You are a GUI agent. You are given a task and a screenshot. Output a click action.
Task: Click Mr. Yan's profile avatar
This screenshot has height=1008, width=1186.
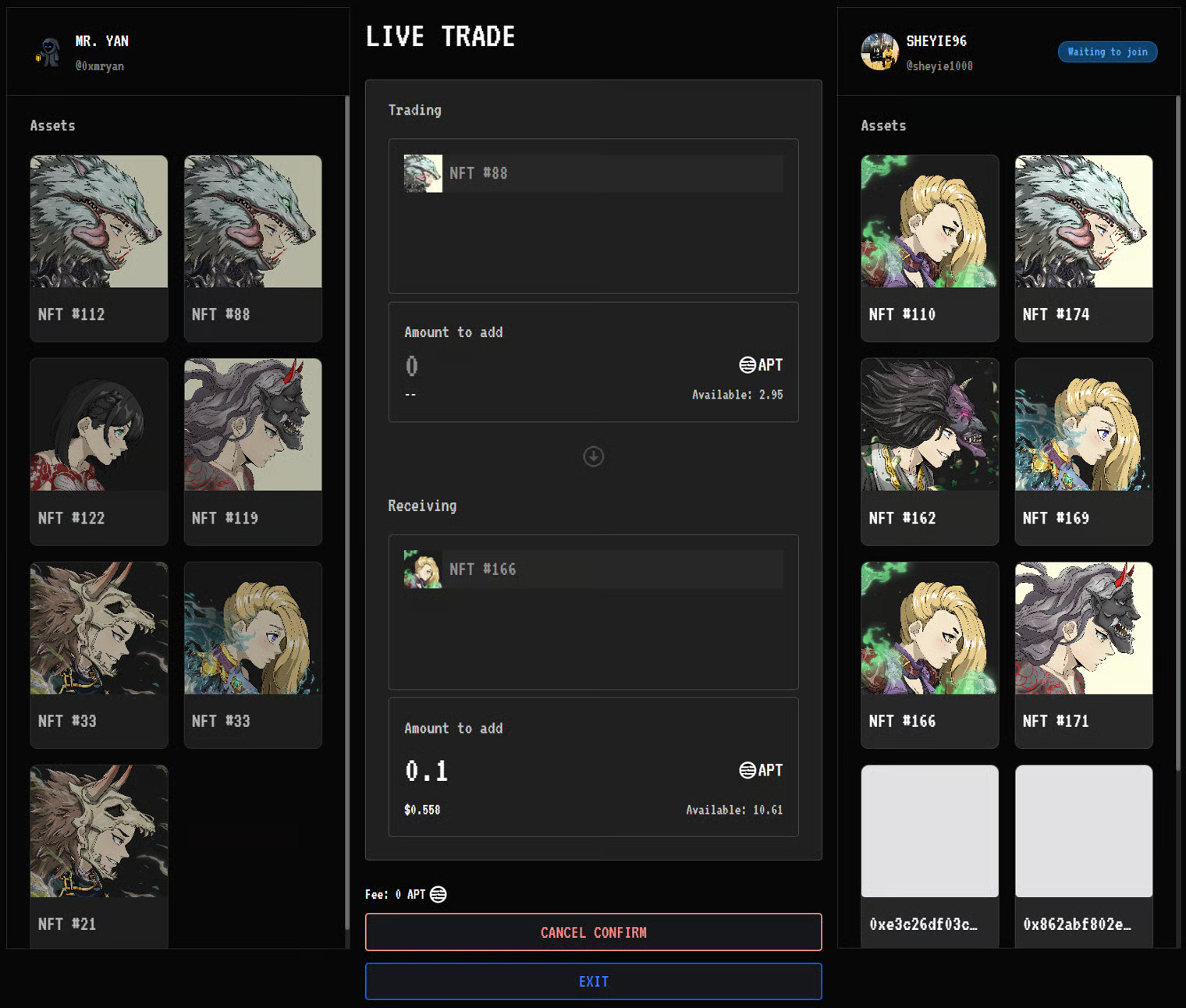(48, 52)
